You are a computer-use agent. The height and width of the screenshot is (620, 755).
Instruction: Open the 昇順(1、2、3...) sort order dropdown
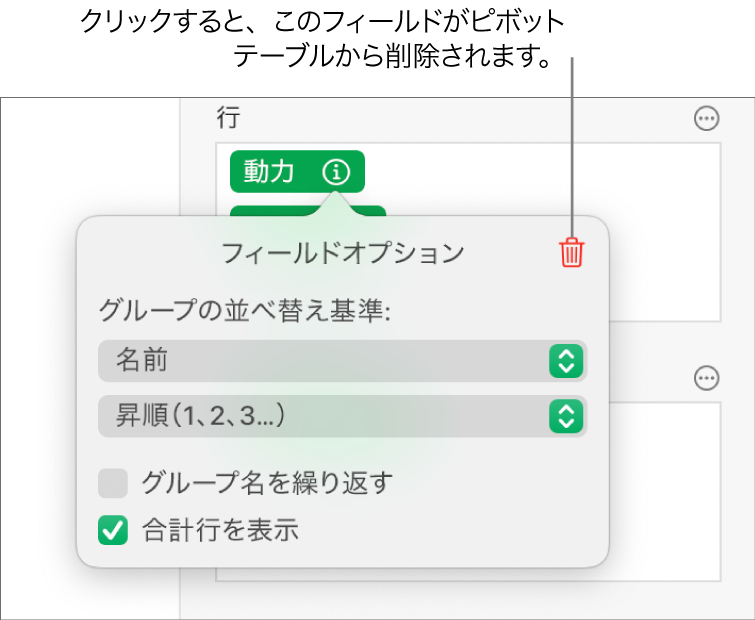coord(320,417)
